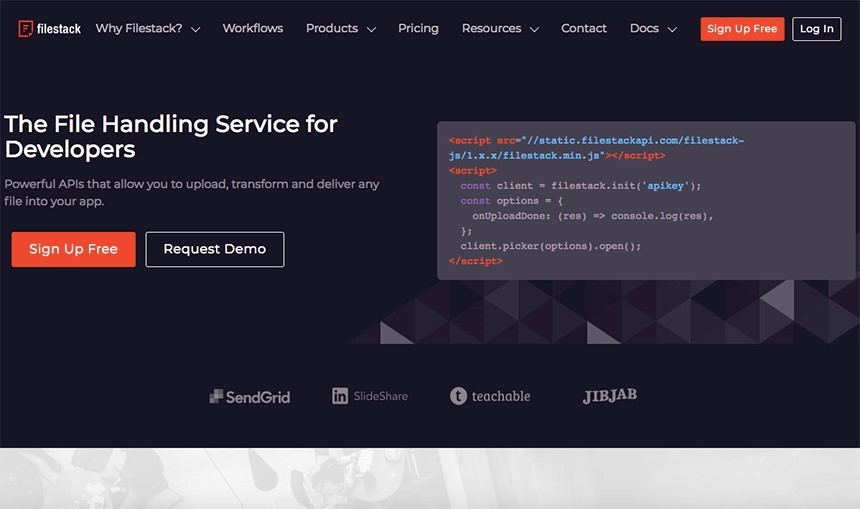860x509 pixels.
Task: Open the Why Filestack? menu
Action: coord(139,29)
